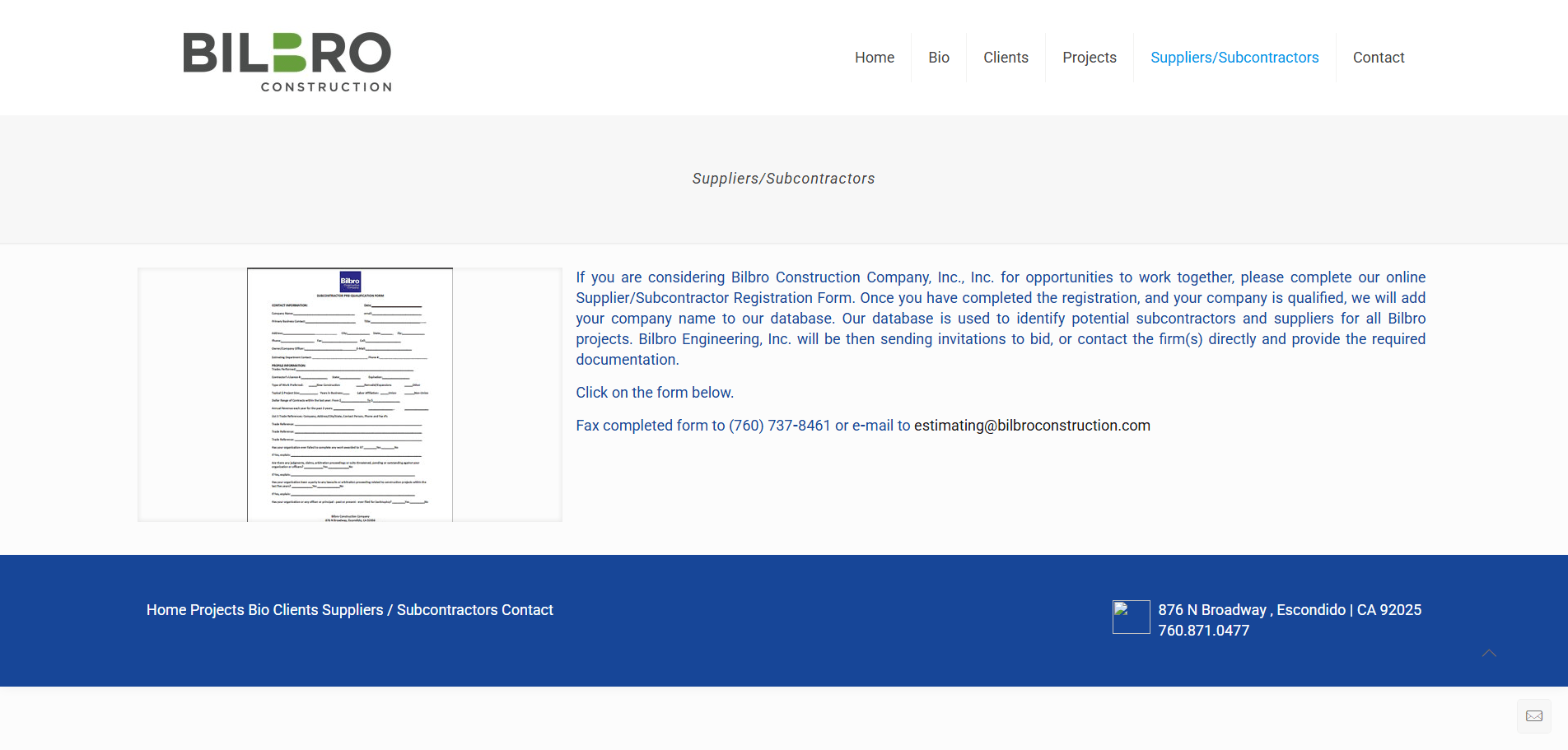Select Clients in the footer
1568x750 pixels.
295,610
